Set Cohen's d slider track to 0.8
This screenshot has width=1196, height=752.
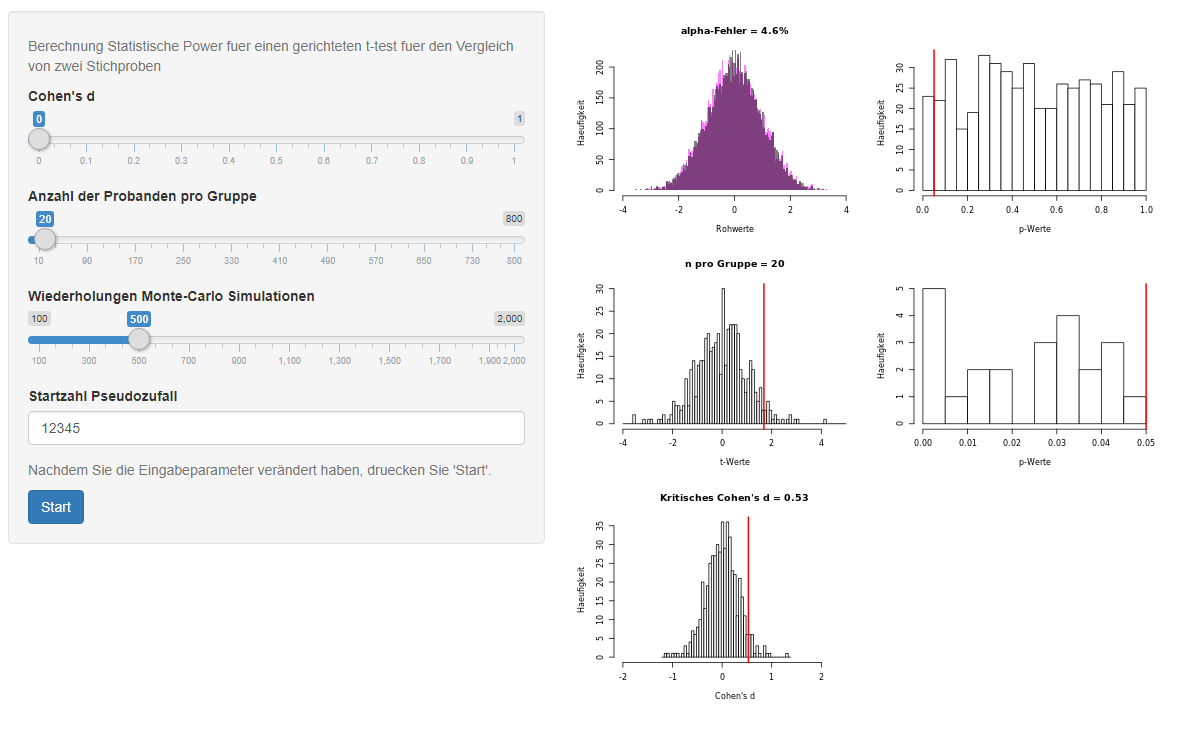click(419, 139)
